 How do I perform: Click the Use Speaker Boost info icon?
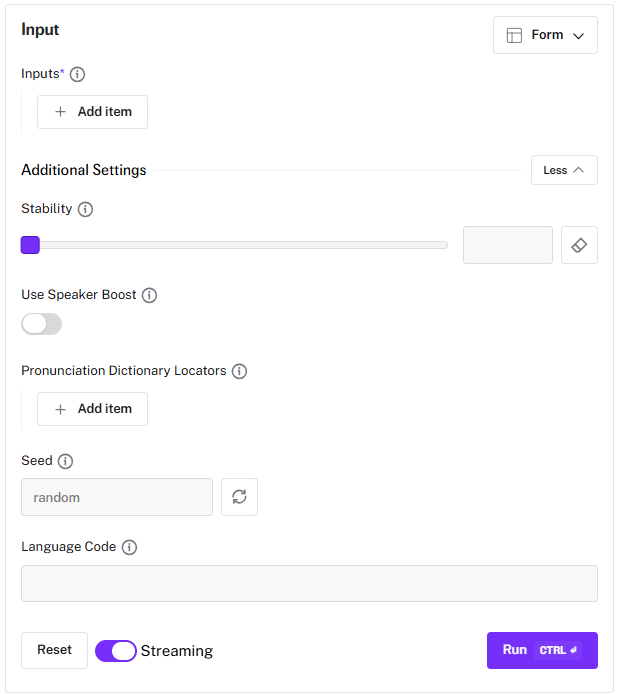click(x=149, y=295)
